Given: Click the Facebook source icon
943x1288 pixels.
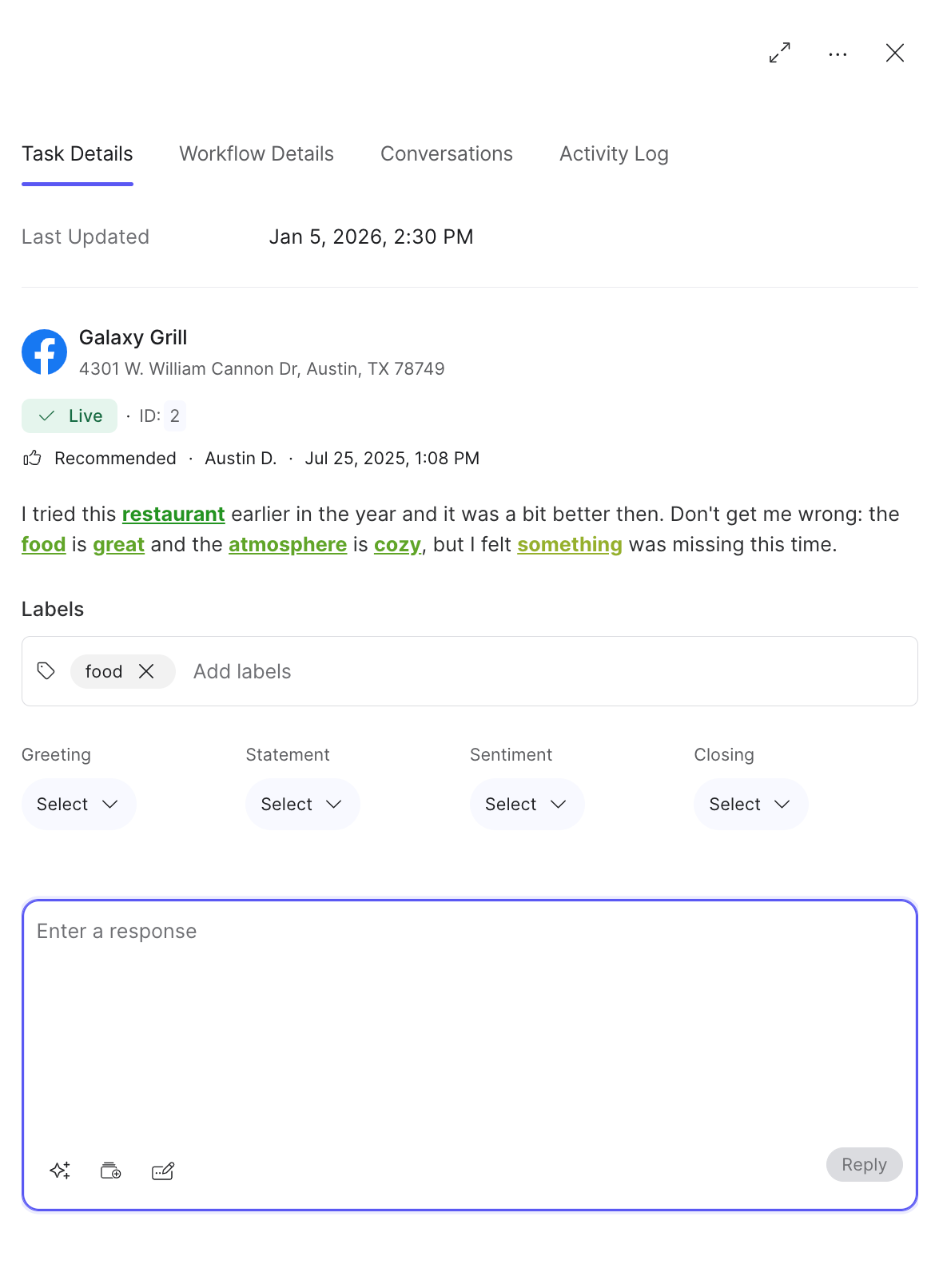Looking at the screenshot, I should click(44, 352).
